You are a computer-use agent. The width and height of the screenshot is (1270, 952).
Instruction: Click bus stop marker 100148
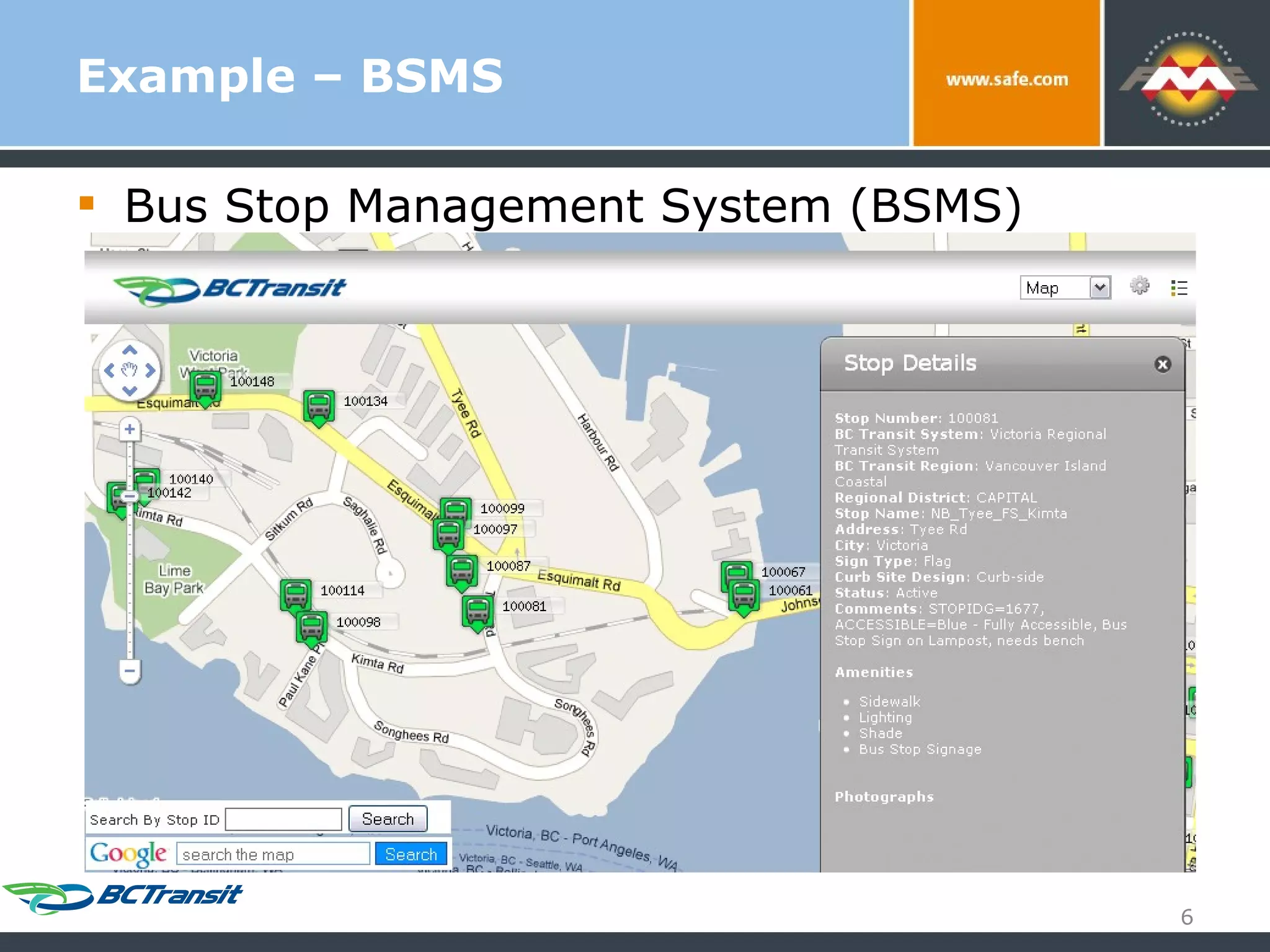[x=205, y=387]
